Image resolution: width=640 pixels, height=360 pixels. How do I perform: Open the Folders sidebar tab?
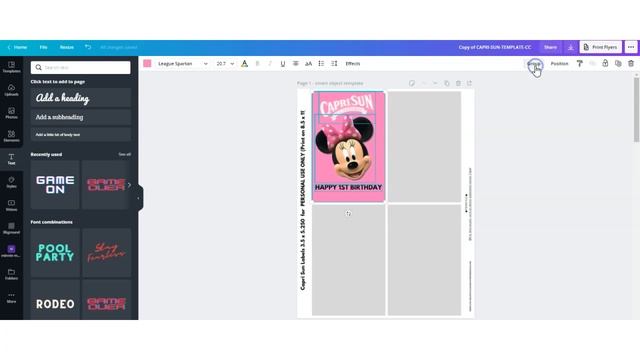coord(11,274)
